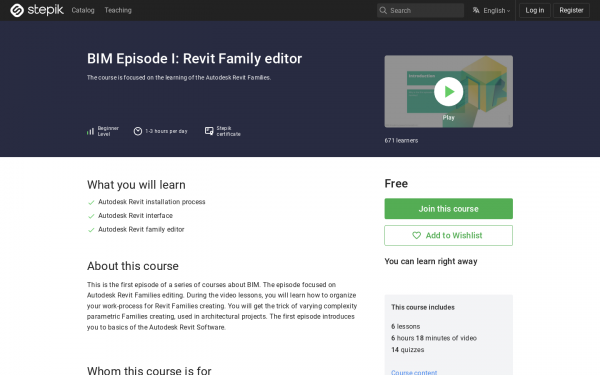Screen dimensions: 600x375
Task: Click the '1-3 hours per day' label
Action: (166, 131)
